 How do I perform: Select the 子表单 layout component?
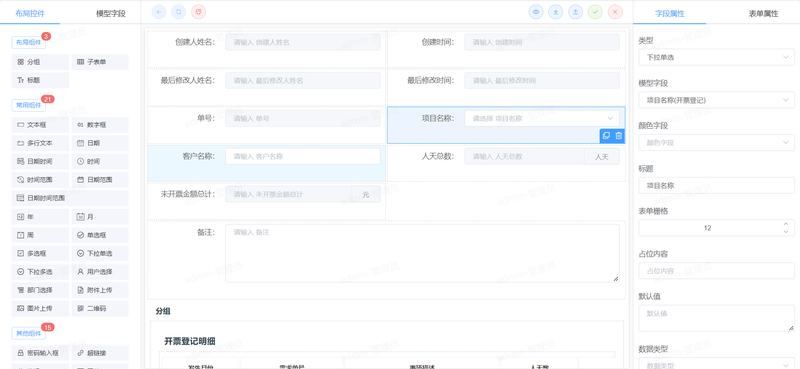coord(100,62)
